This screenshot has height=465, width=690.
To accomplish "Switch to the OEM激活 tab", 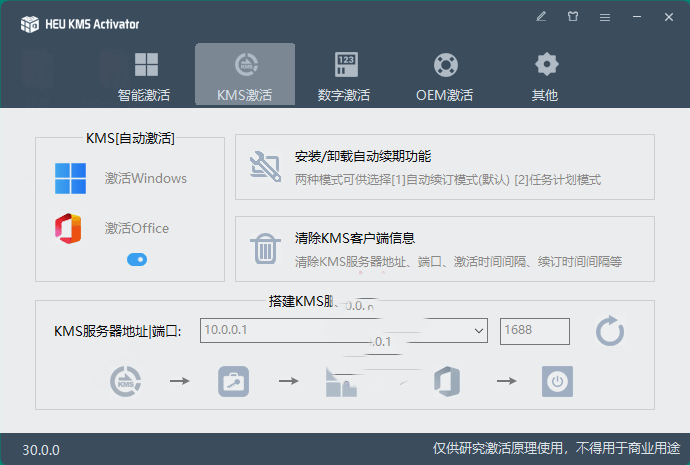I will point(445,75).
